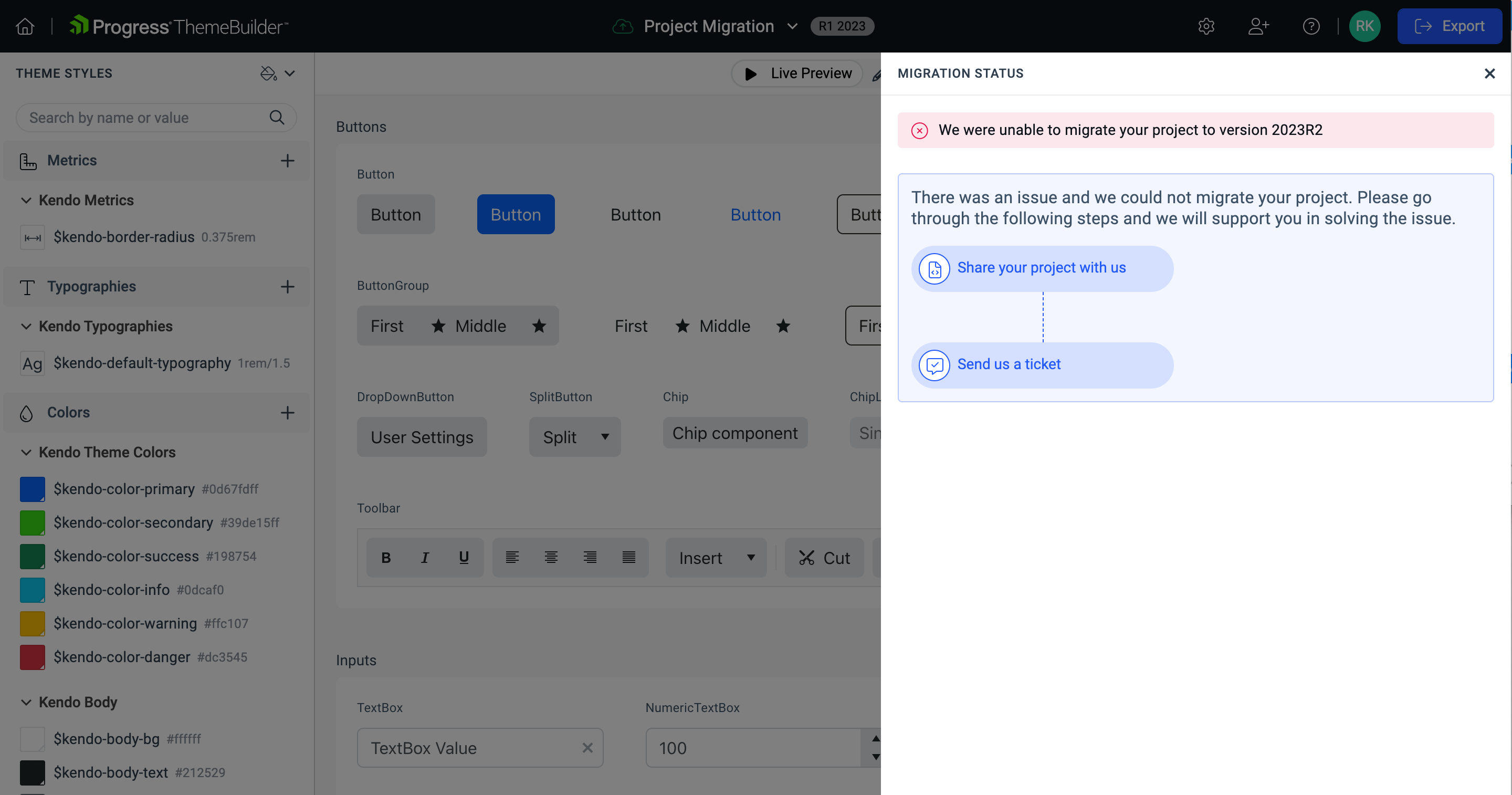The height and width of the screenshot is (795, 1512).
Task: Click the $kendo-color-primary color swatch
Action: 32,489
